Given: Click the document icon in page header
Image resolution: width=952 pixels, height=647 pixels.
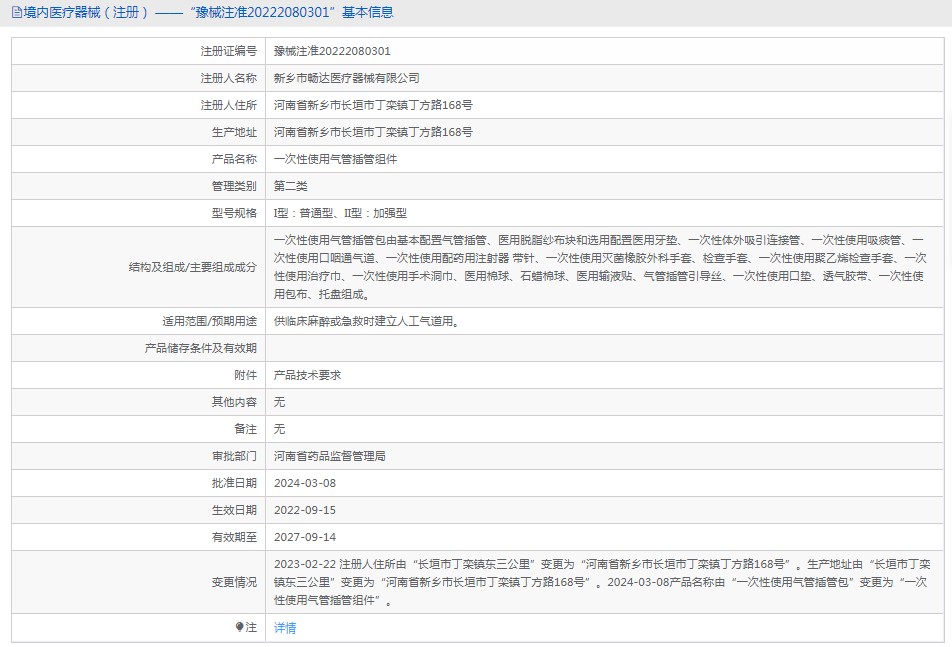Looking at the screenshot, I should point(15,13).
